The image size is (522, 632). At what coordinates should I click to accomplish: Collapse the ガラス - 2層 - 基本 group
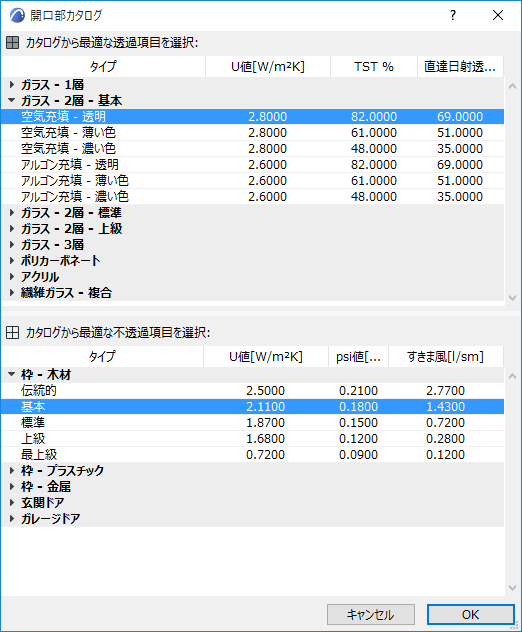[x=12, y=100]
